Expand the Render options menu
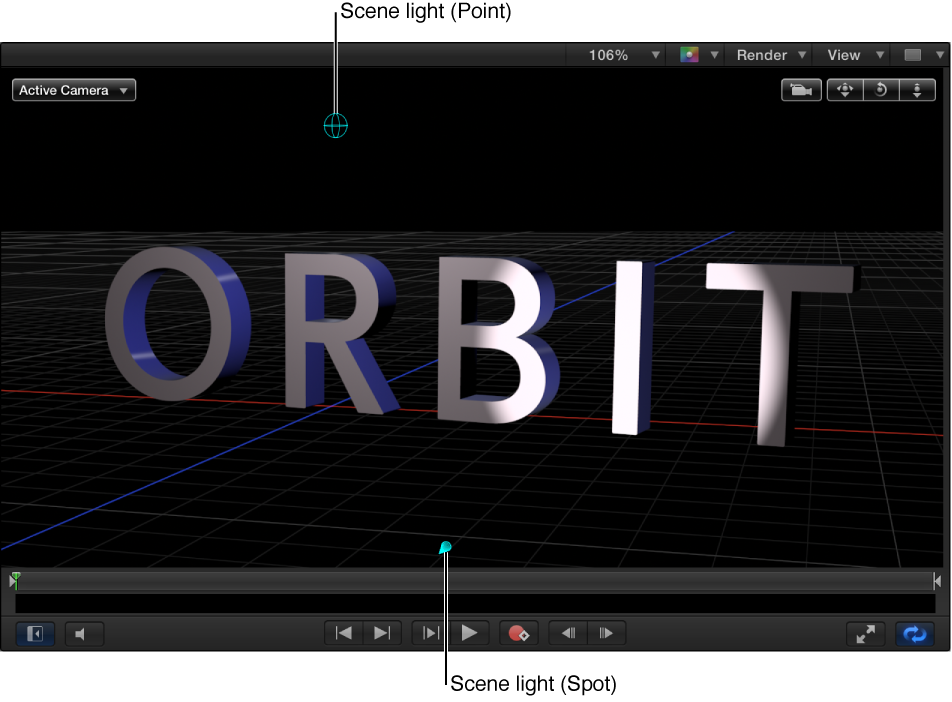Image resolution: width=952 pixels, height=702 pixels. pyautogui.click(x=768, y=55)
